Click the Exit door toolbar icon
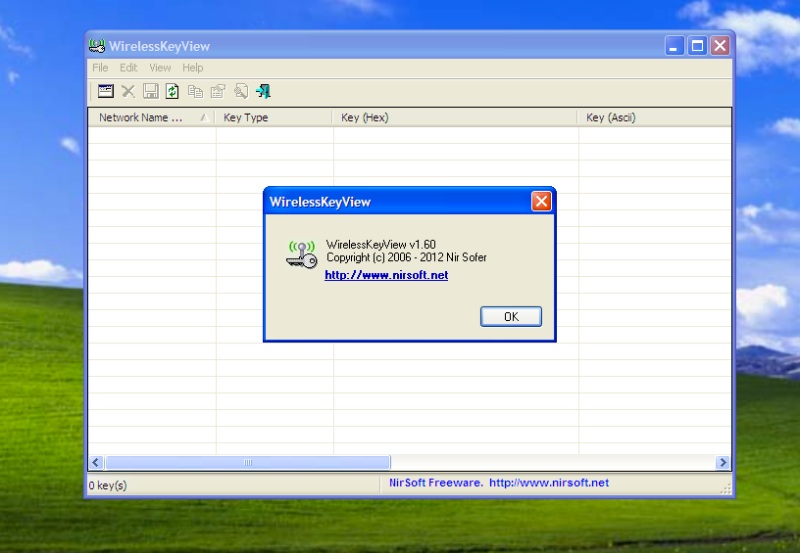The width and height of the screenshot is (800, 553). [263, 92]
